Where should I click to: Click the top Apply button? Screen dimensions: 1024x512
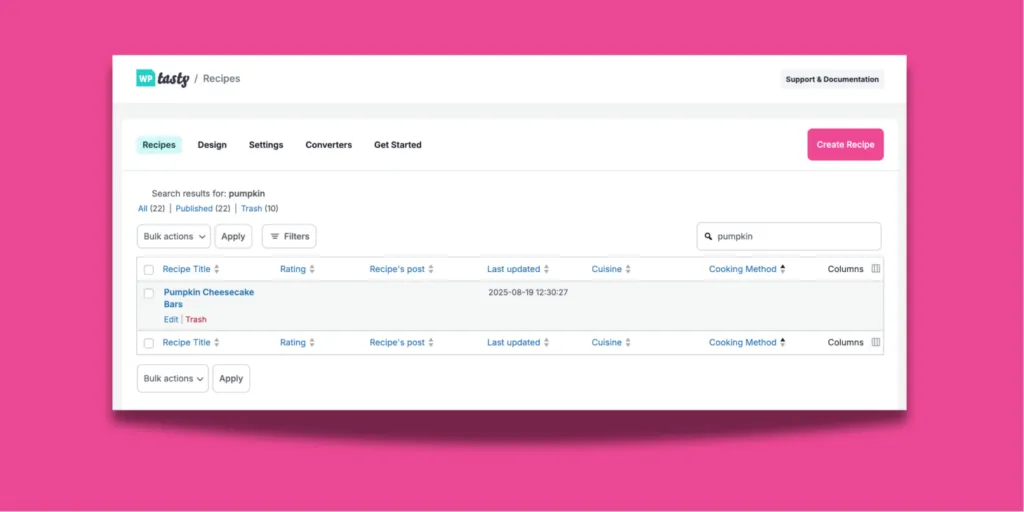[233, 236]
